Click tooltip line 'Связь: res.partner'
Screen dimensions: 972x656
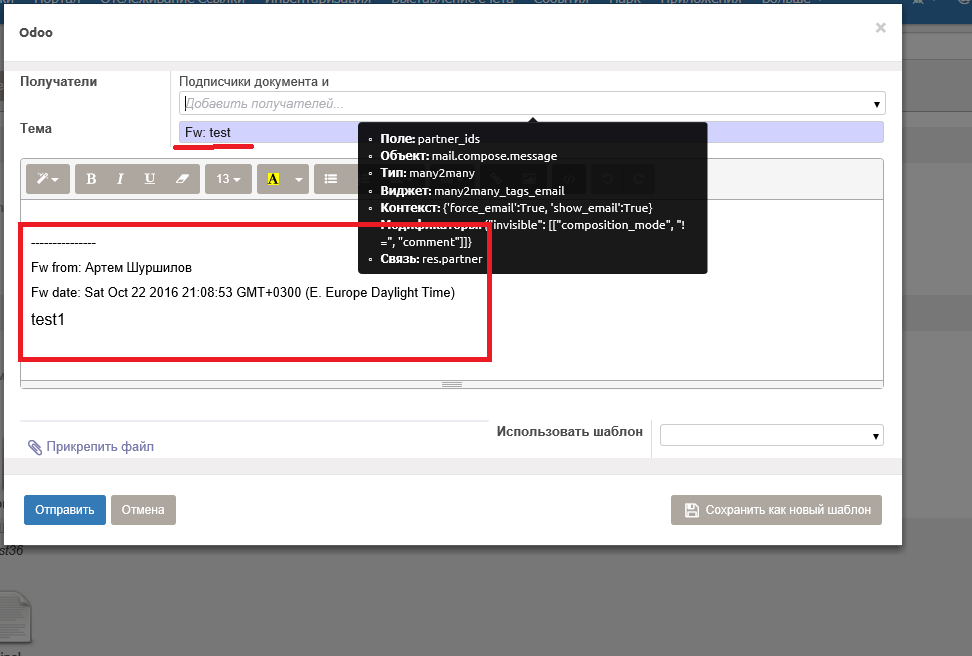pyautogui.click(x=431, y=259)
